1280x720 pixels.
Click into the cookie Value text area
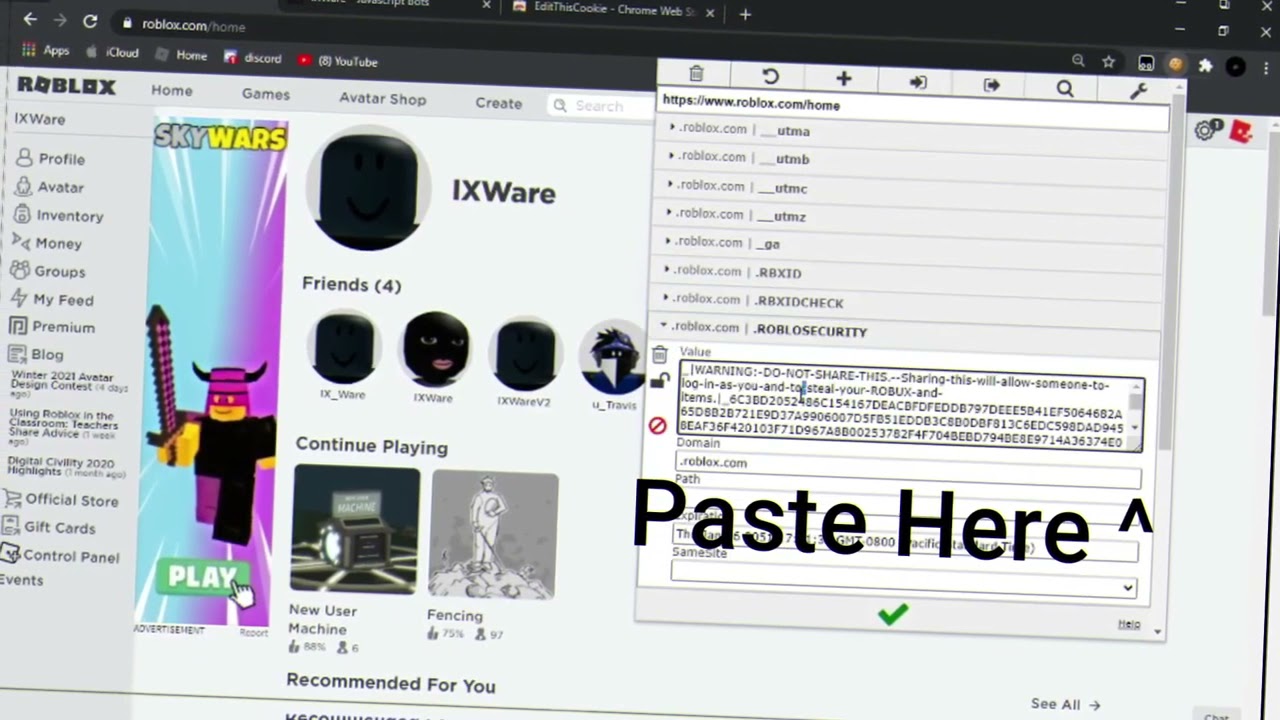(902, 408)
